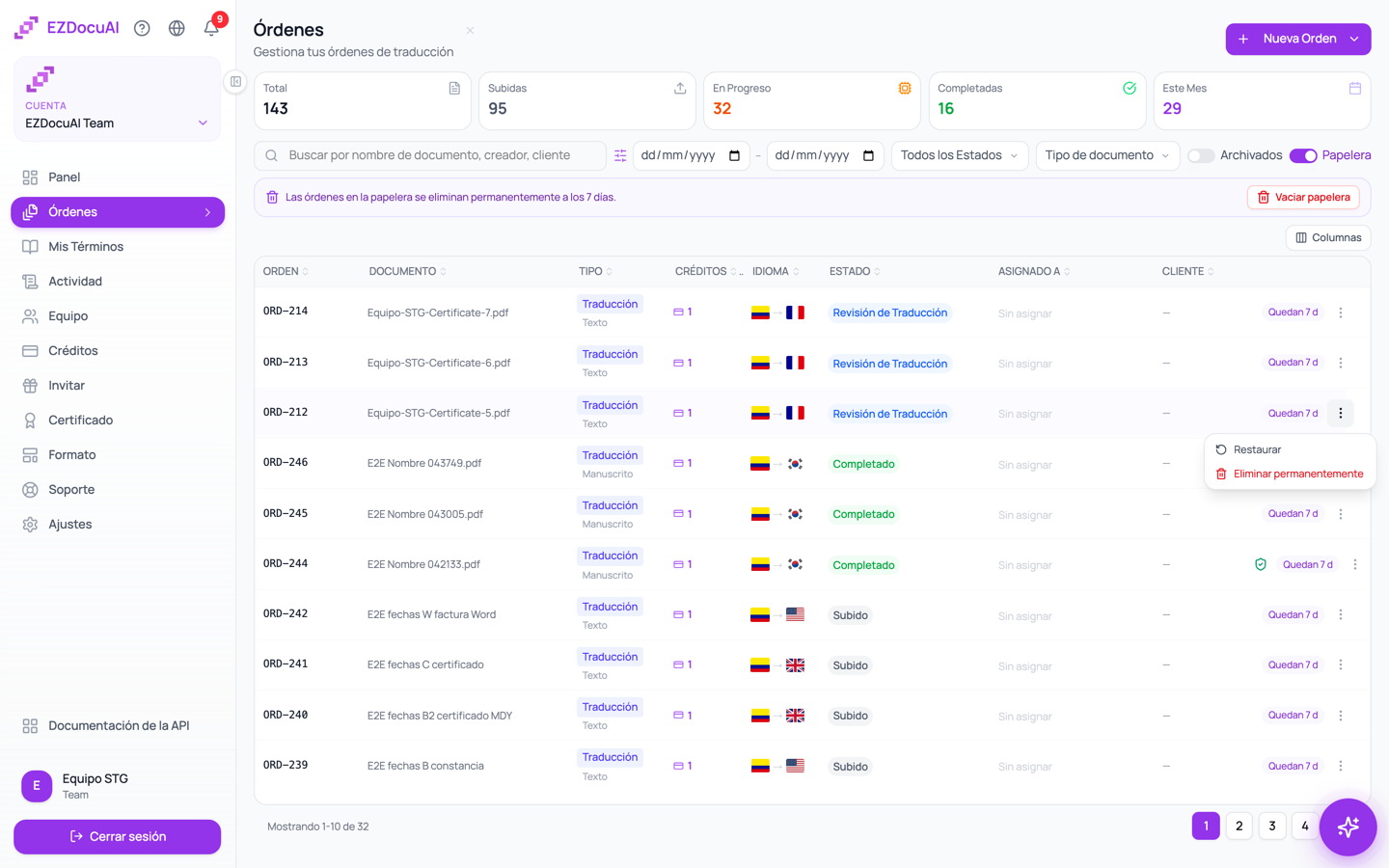Viewport: 1389px width, 868px height.
Task: Enable the Archivados toggle
Action: (1200, 155)
